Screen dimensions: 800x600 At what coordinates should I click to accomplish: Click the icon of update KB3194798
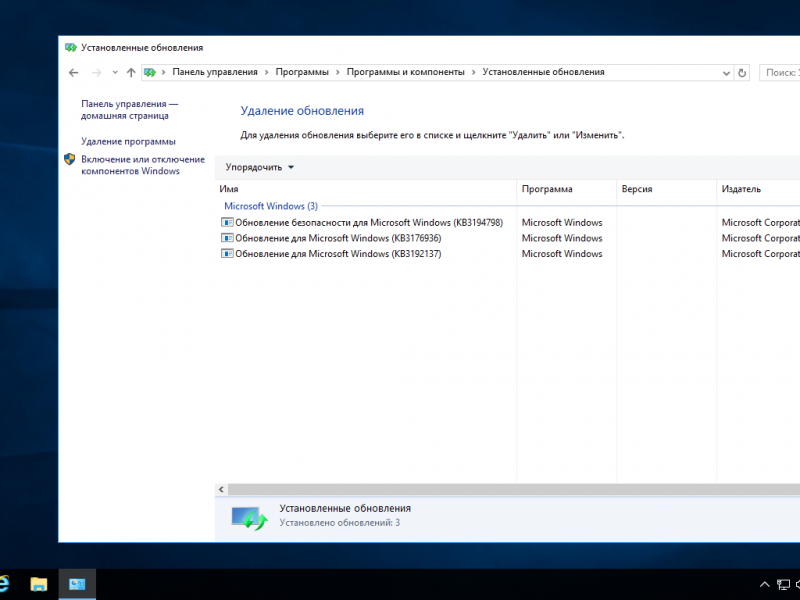tap(227, 222)
